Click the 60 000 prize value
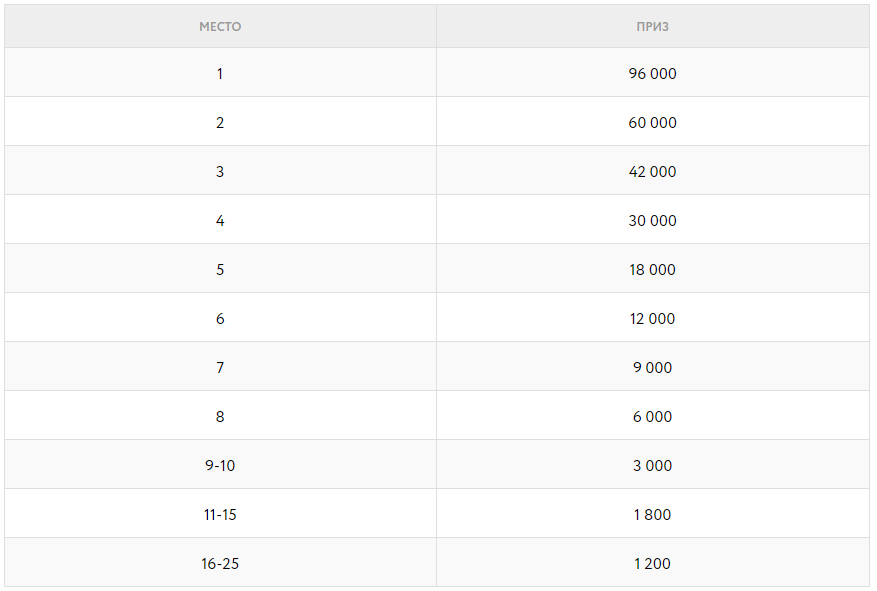Viewport: 877px width, 591px height. 652,123
